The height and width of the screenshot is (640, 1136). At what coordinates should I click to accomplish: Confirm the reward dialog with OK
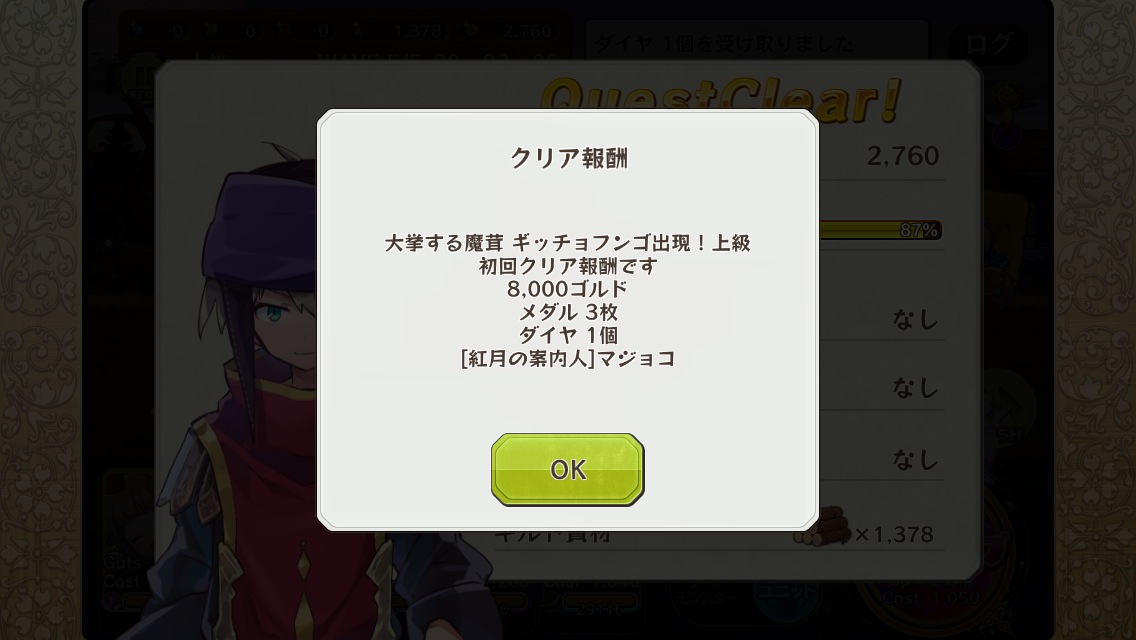(x=567, y=469)
